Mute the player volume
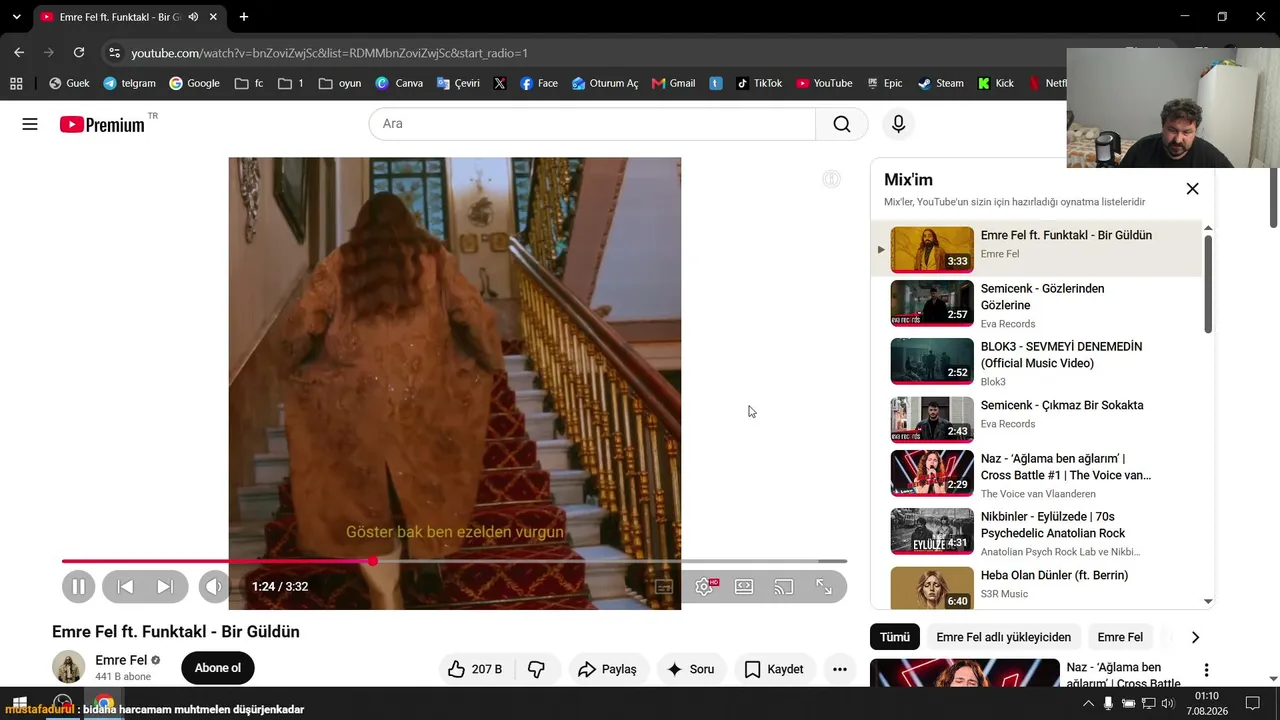The height and width of the screenshot is (720, 1280). point(213,587)
